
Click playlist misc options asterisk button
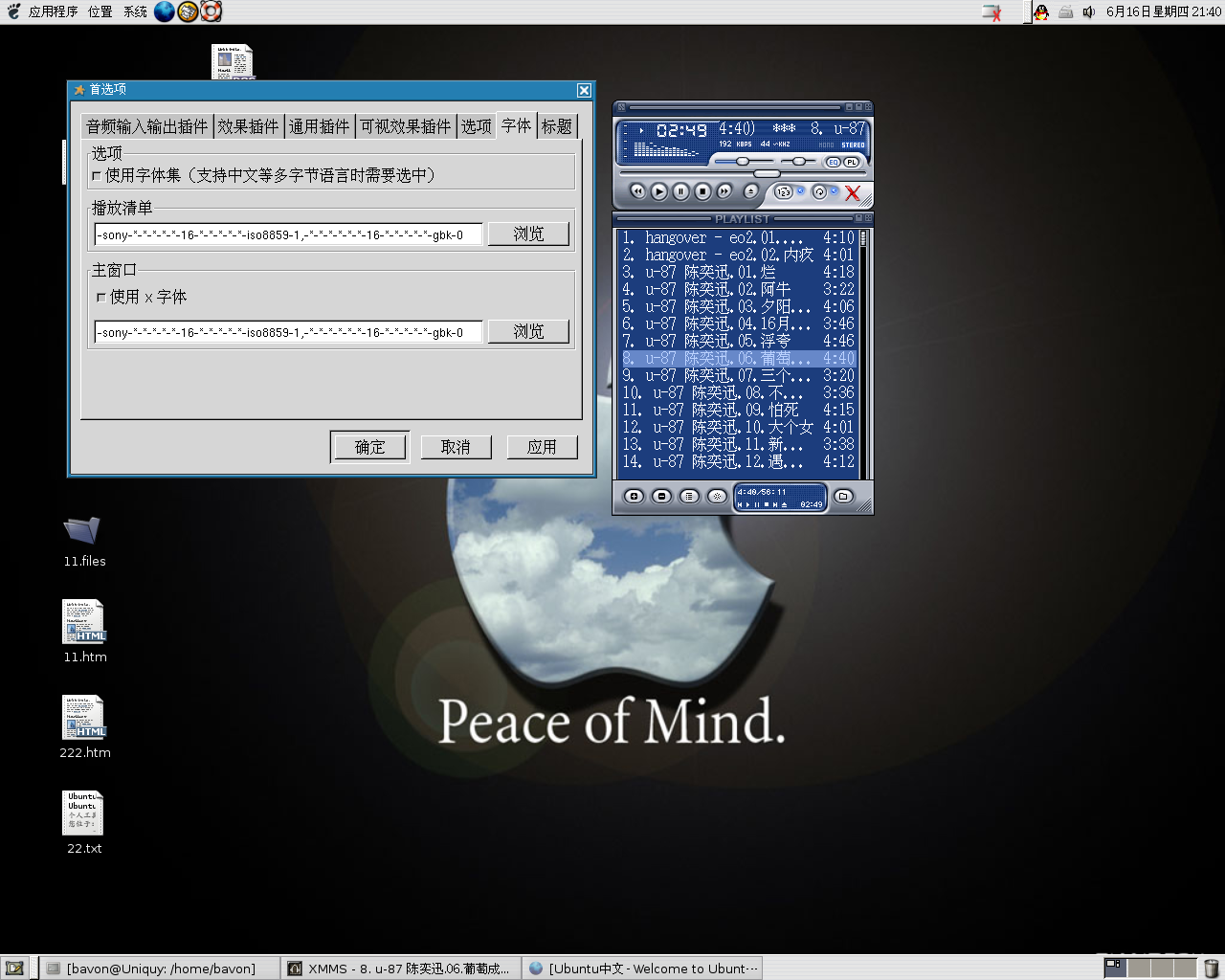point(717,496)
